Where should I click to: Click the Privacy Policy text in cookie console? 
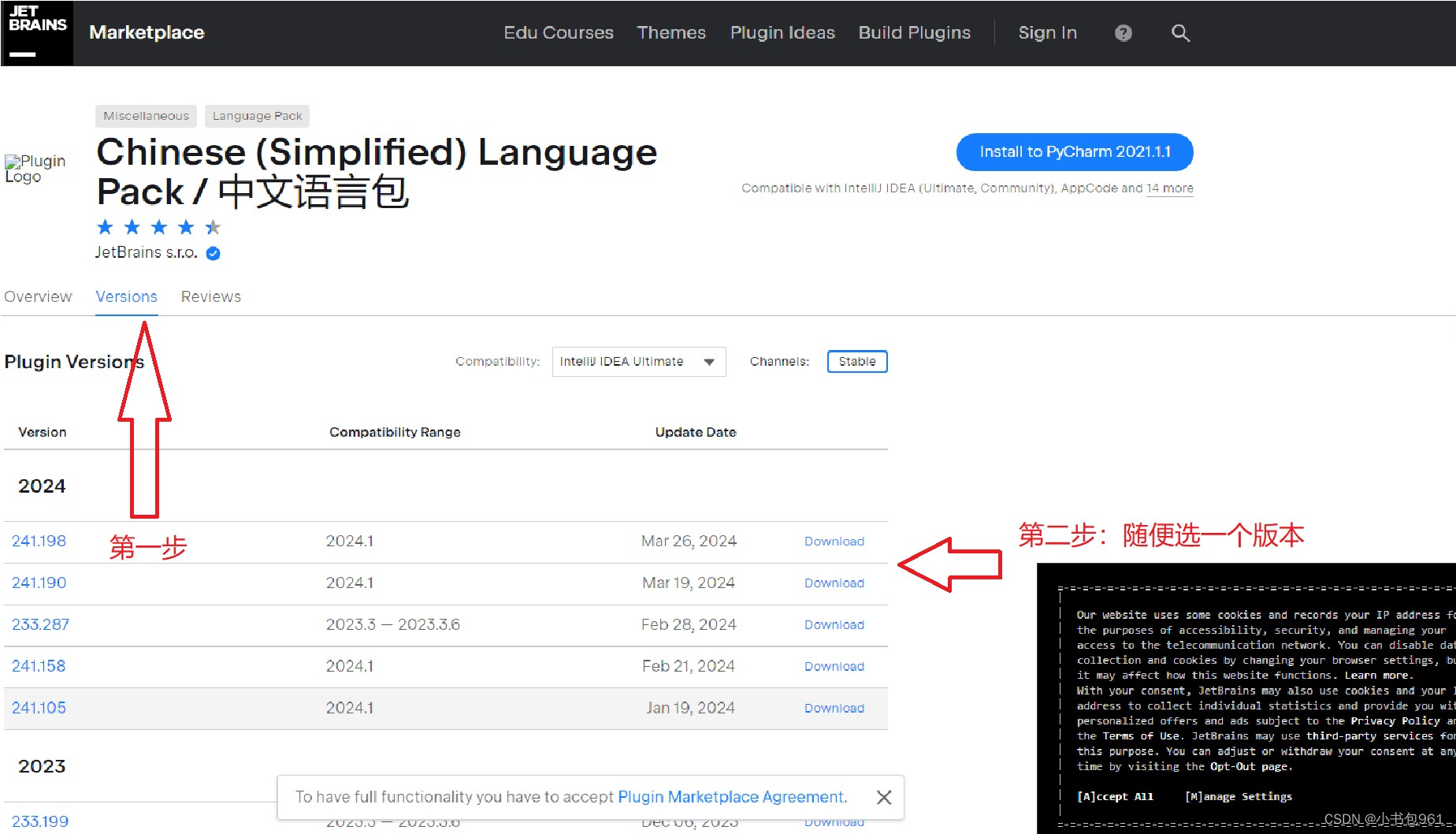(1395, 721)
